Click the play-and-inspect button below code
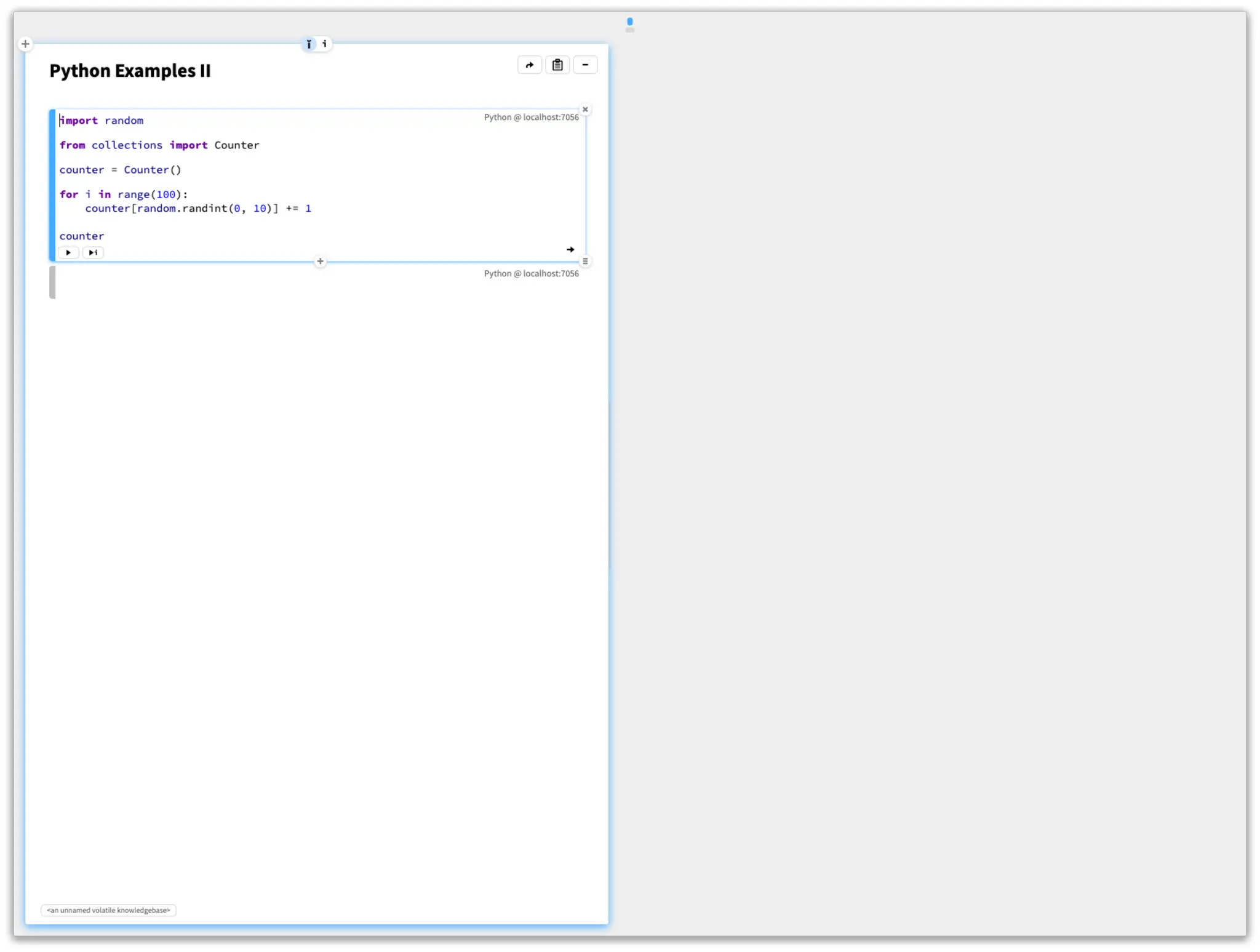The image size is (1260, 952). [93, 252]
